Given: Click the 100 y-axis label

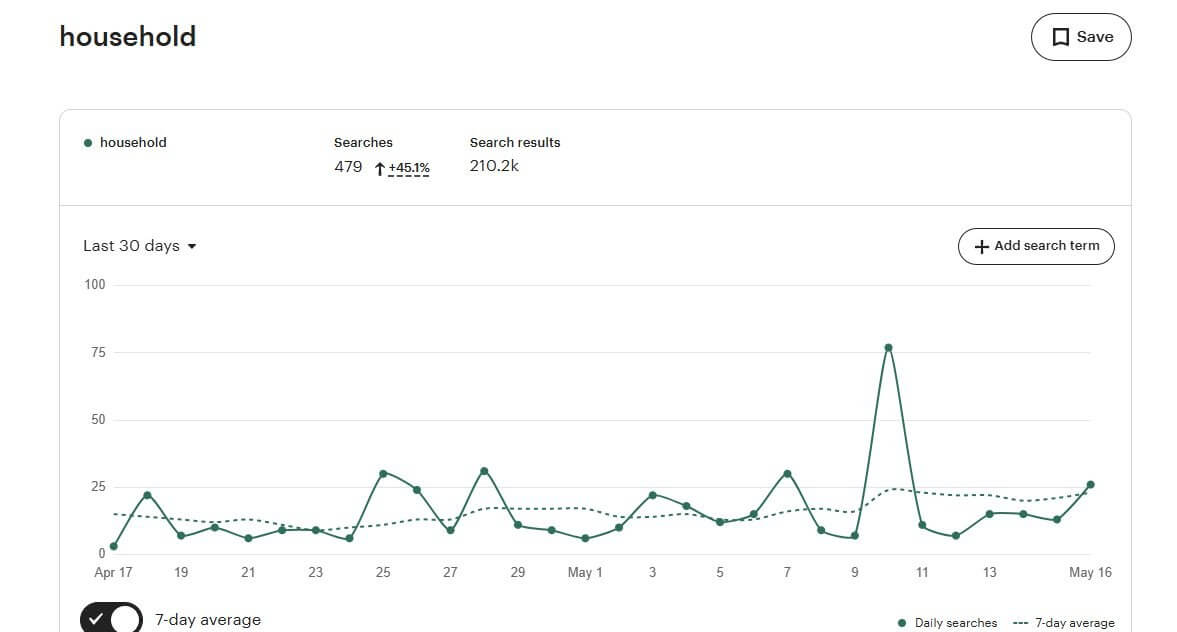Looking at the screenshot, I should point(95,284).
